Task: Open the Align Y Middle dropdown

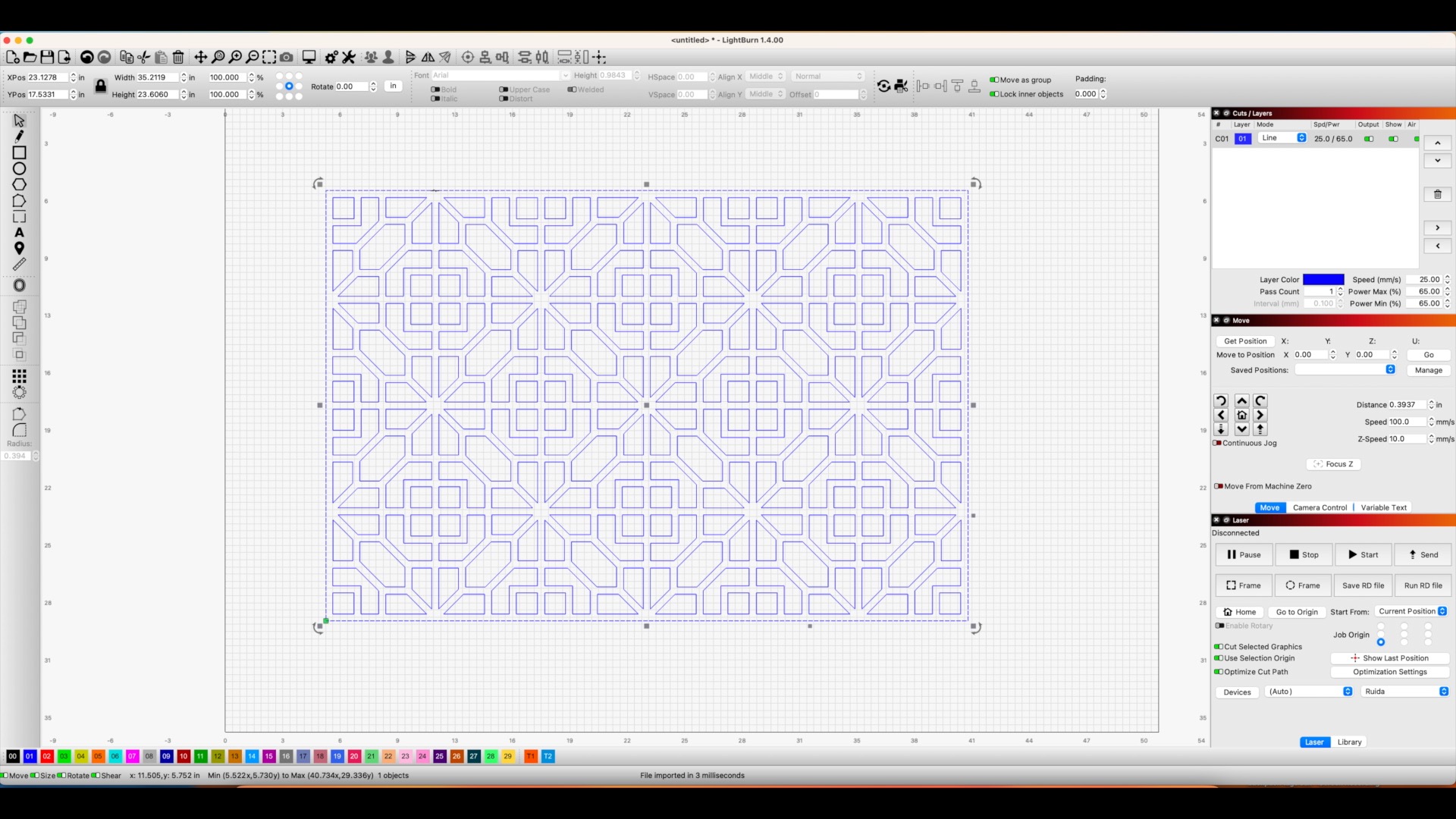Action: (765, 94)
